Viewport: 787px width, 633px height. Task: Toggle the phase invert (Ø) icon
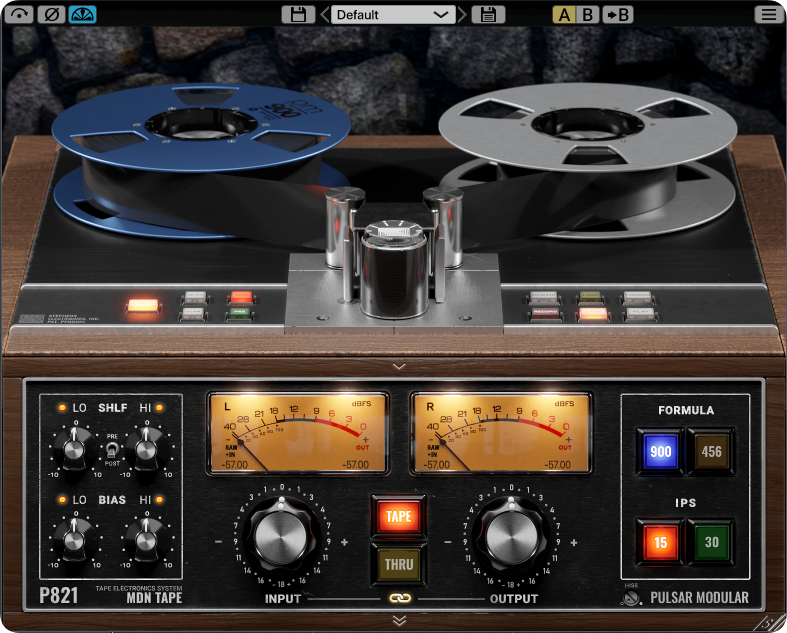pos(51,14)
